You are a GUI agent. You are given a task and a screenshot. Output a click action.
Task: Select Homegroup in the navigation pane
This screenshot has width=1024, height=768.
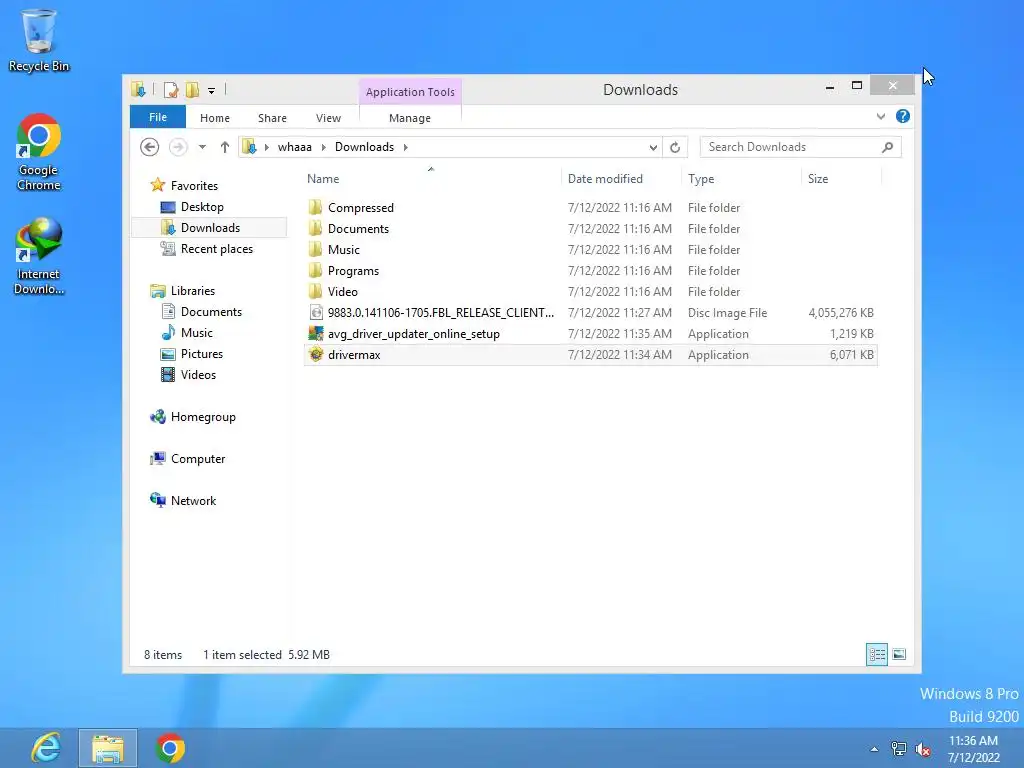point(202,417)
